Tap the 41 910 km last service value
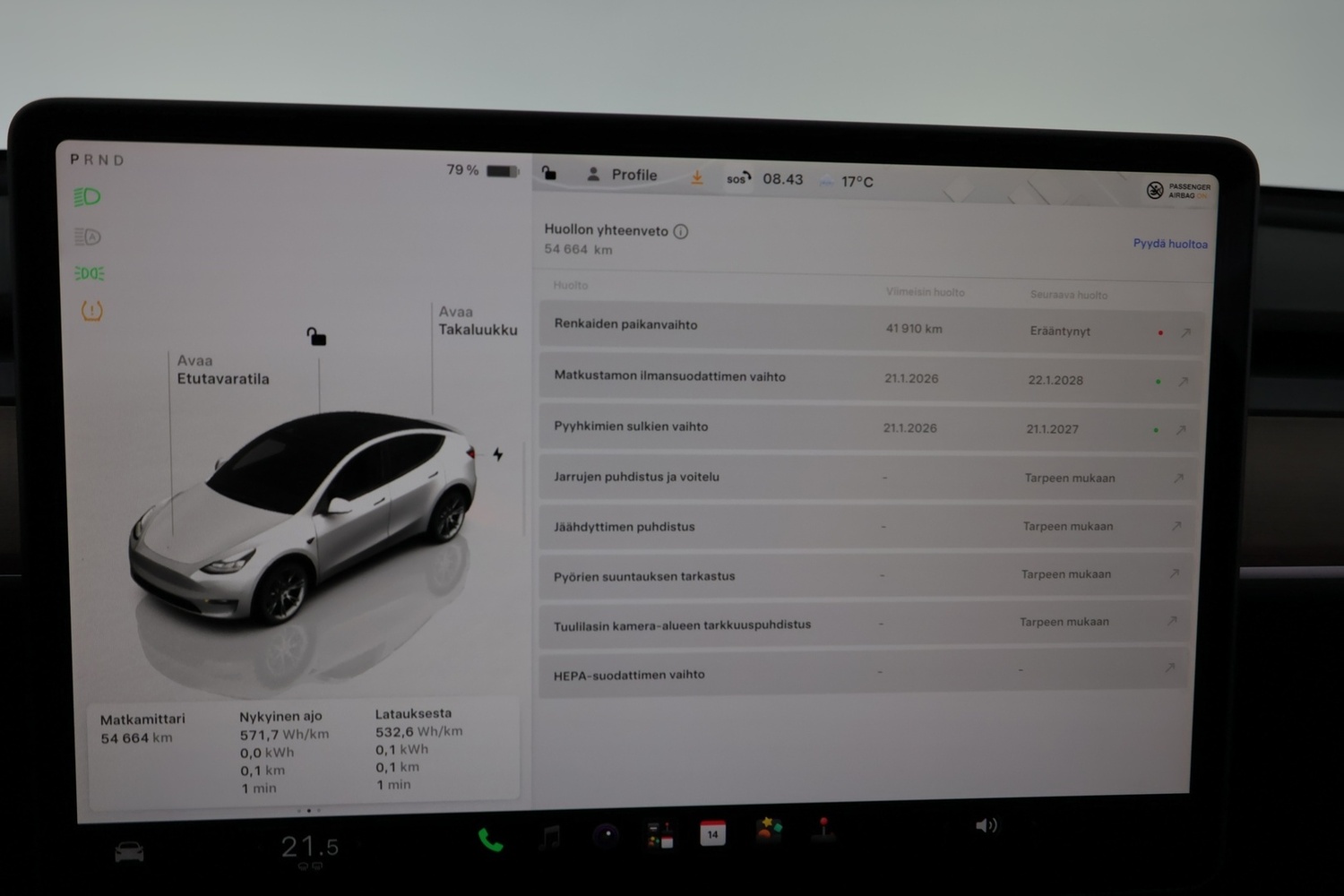1344x896 pixels. [914, 329]
